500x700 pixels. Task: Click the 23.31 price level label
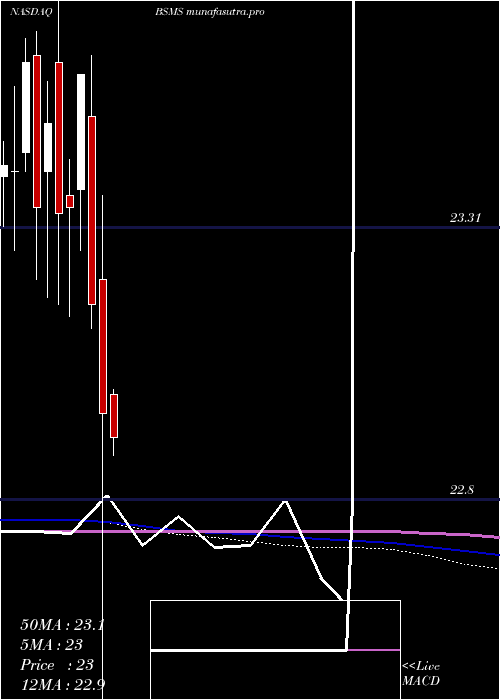pyautogui.click(x=465, y=218)
